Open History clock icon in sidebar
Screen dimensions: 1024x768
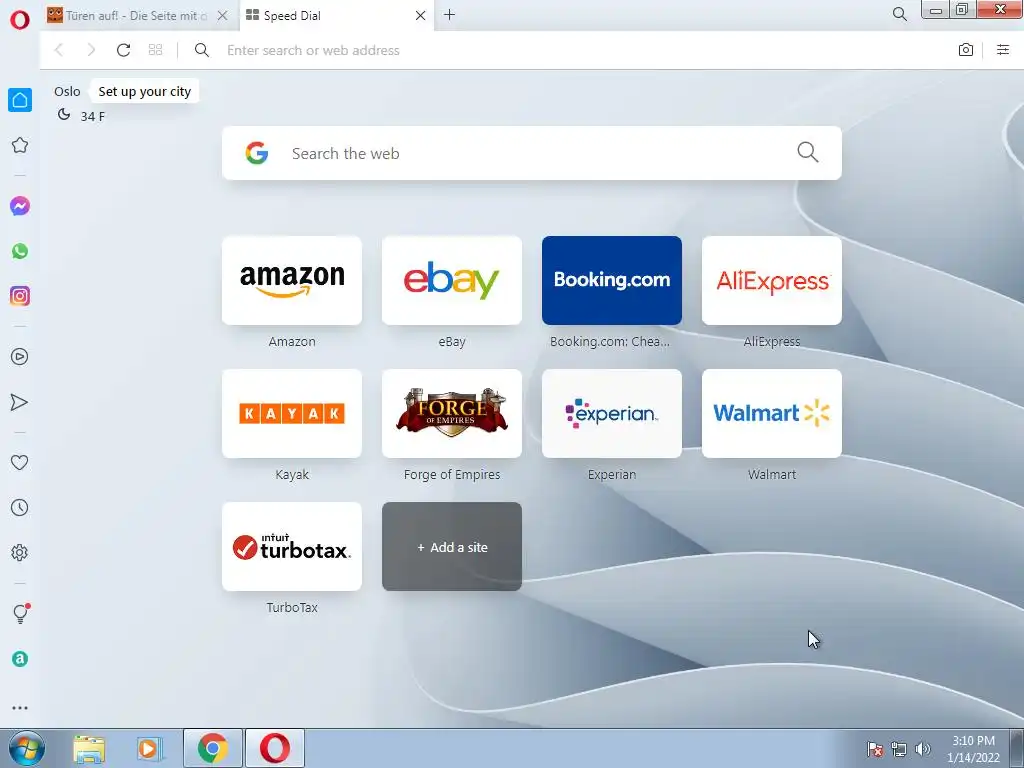[20, 507]
